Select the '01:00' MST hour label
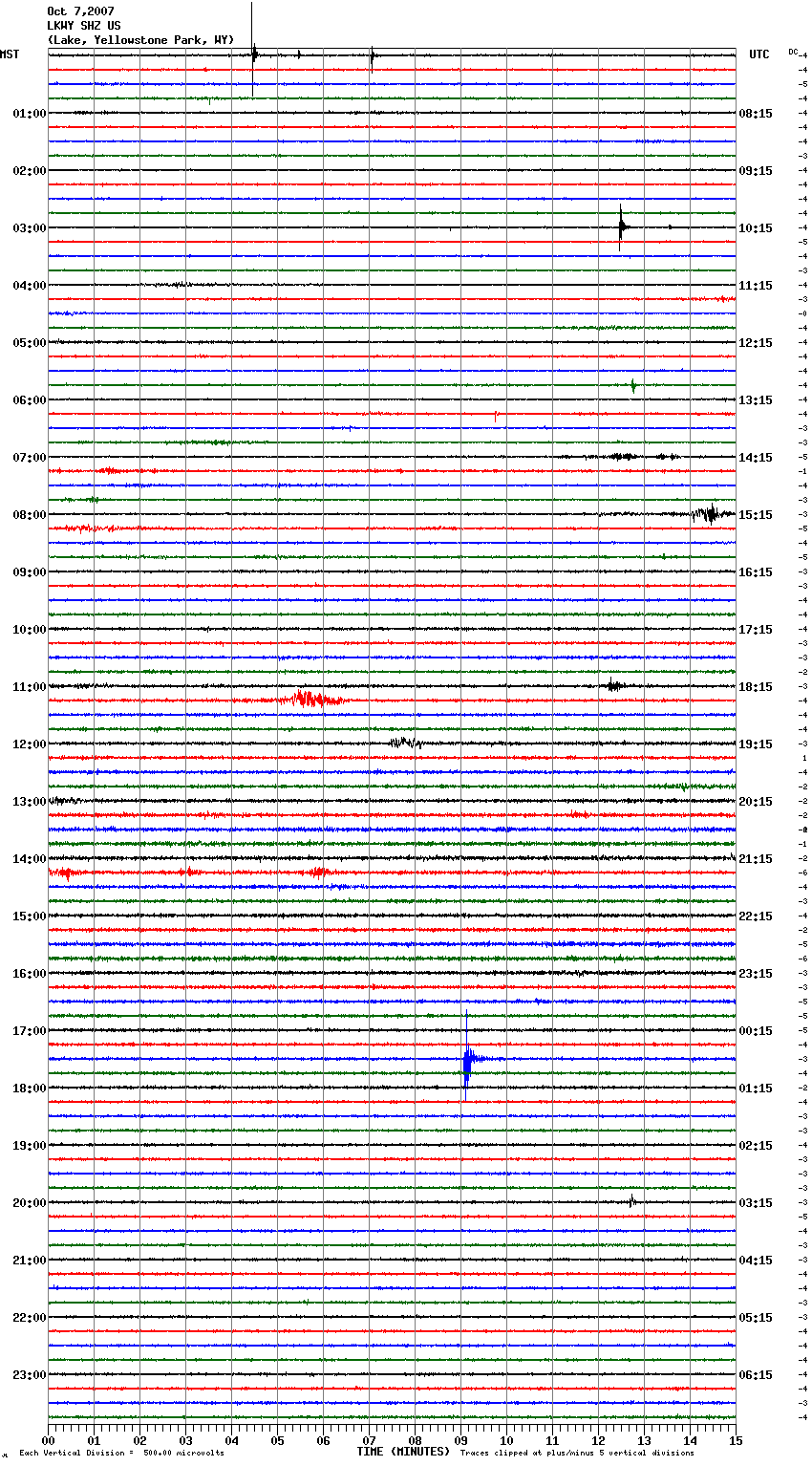 click(30, 114)
